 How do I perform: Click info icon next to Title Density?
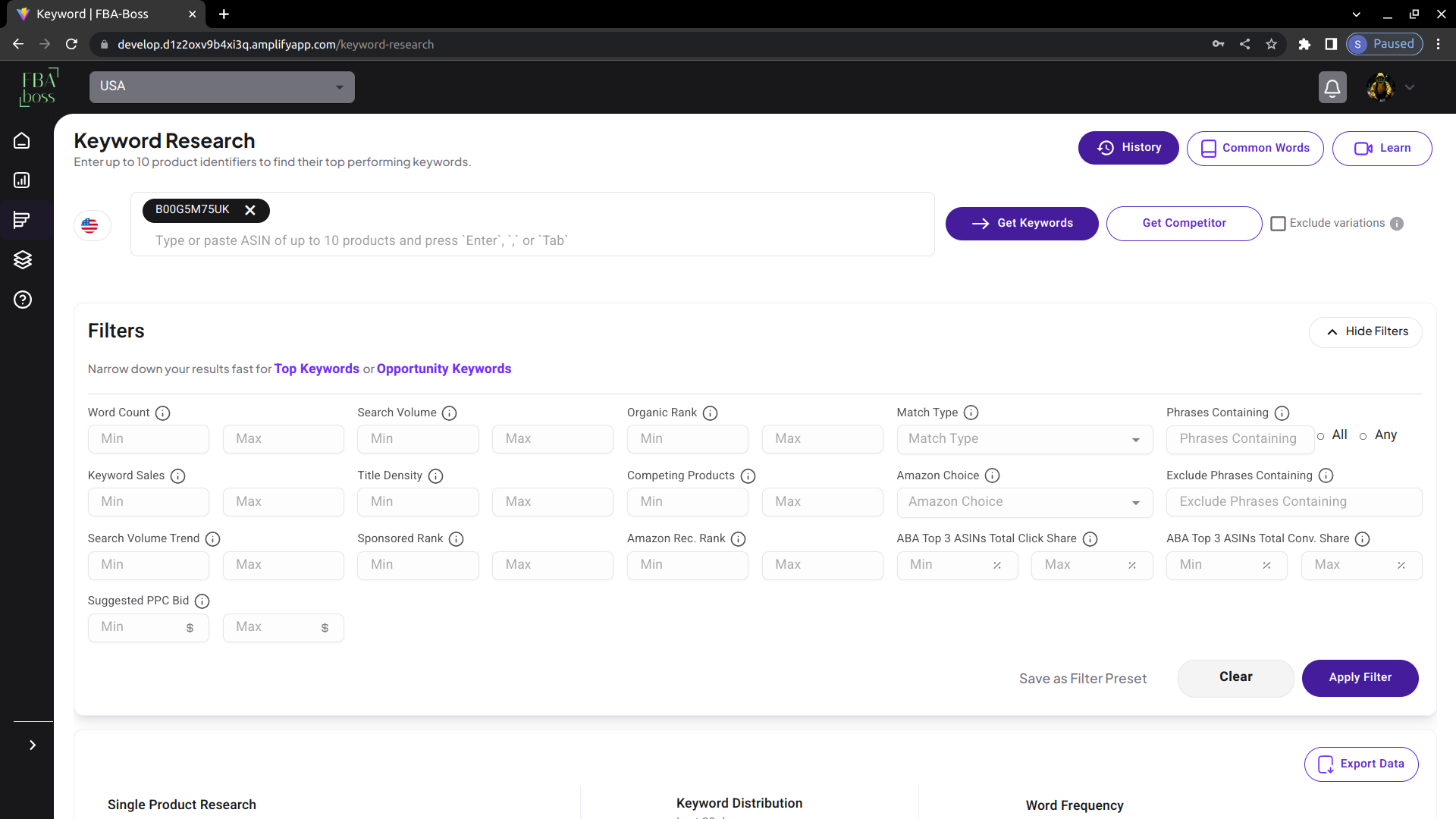tap(435, 476)
